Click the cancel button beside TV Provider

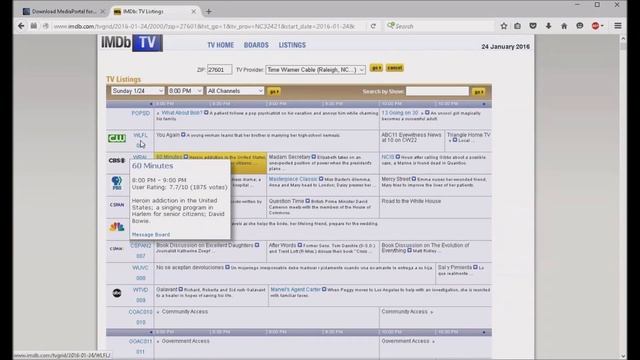tap(395, 68)
